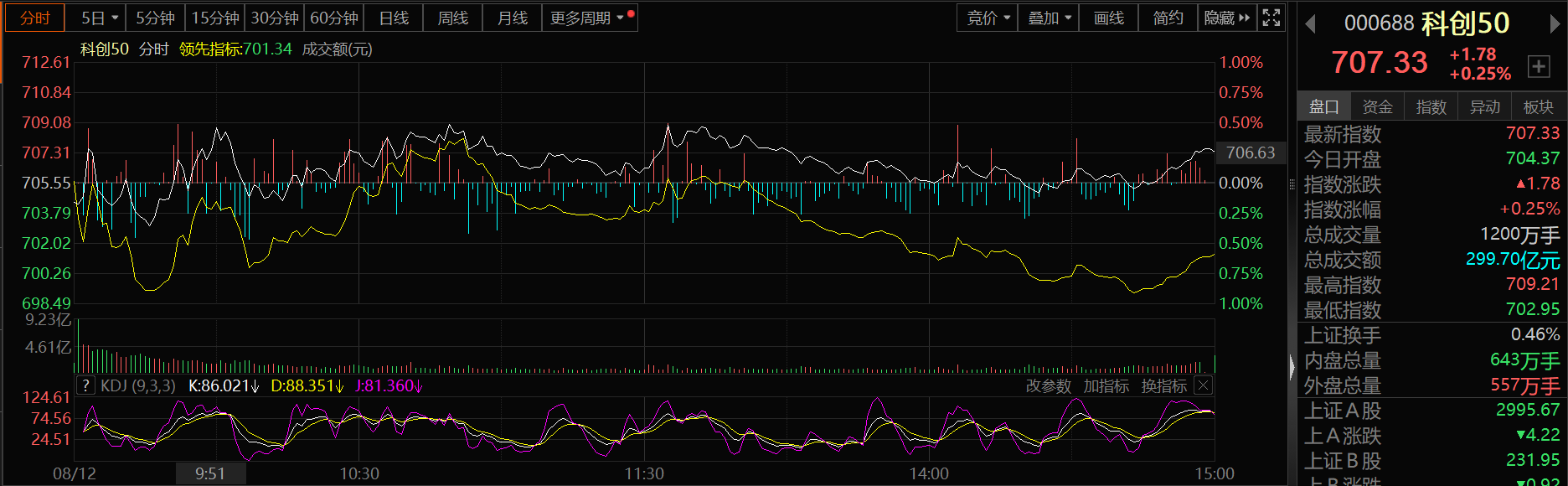This screenshot has height=486, width=1568.
Task: Open the KDJ indicator help question mark
Action: coord(85,385)
